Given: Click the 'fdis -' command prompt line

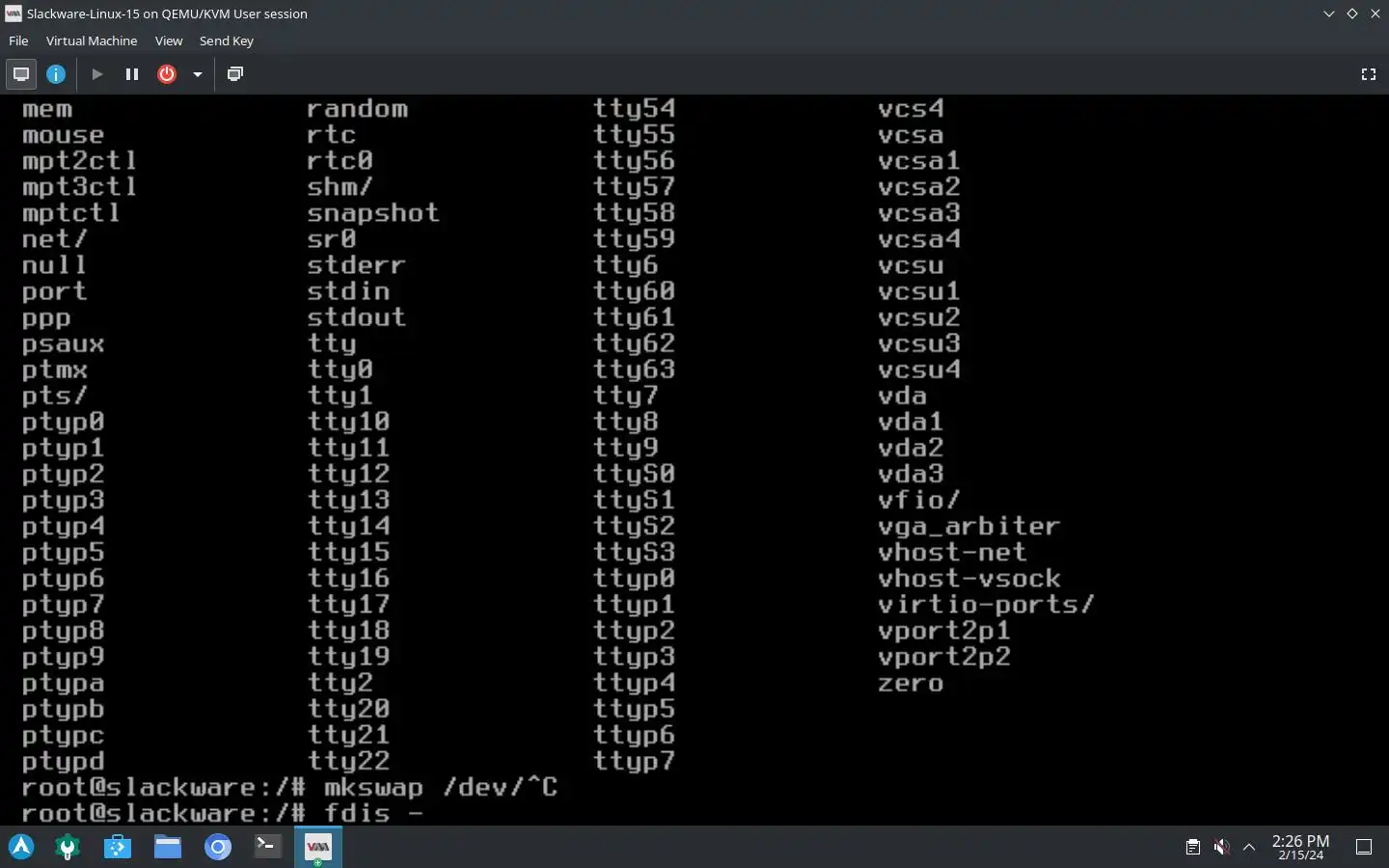Looking at the screenshot, I should [373, 813].
